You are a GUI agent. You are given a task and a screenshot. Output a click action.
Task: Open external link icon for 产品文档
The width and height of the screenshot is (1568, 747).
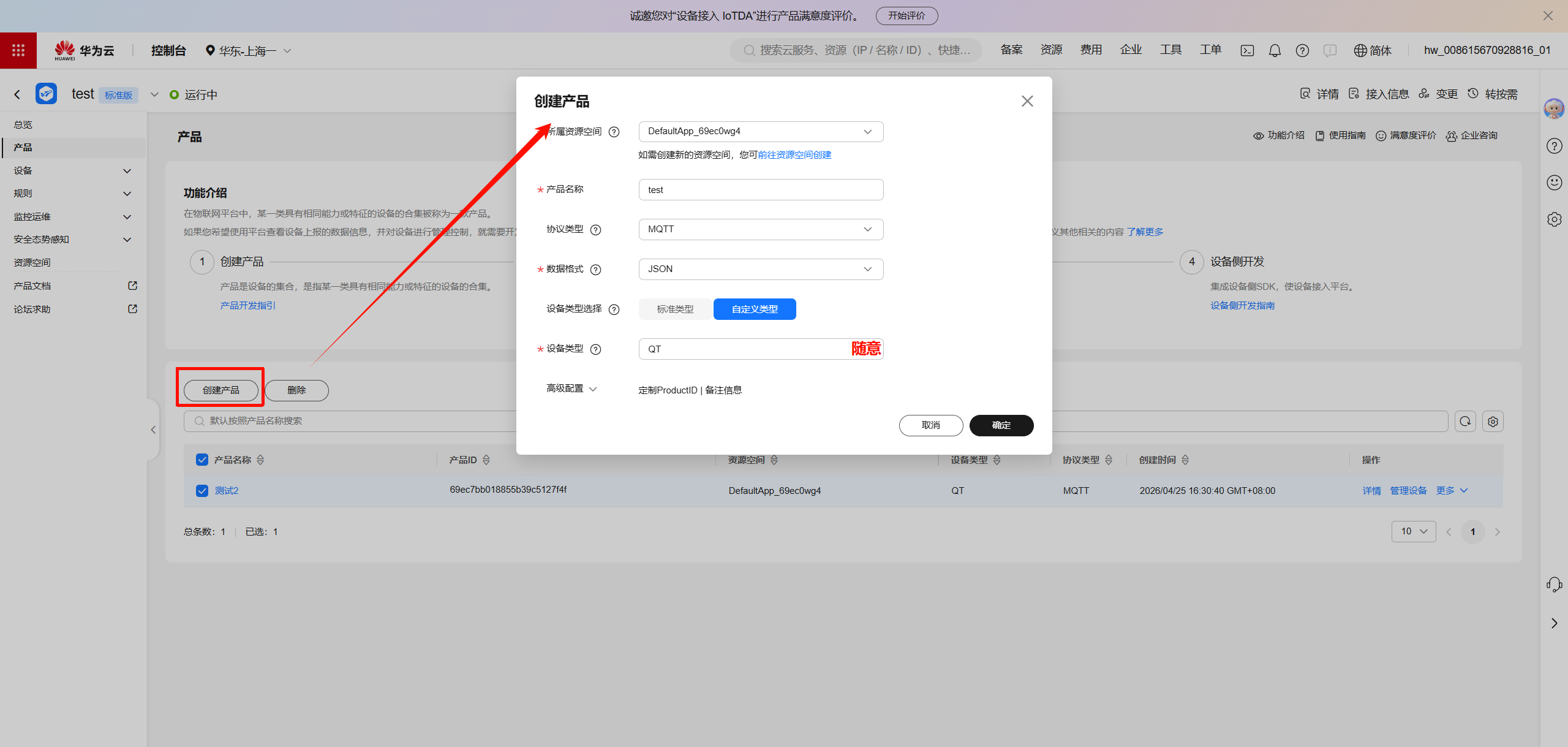[132, 286]
